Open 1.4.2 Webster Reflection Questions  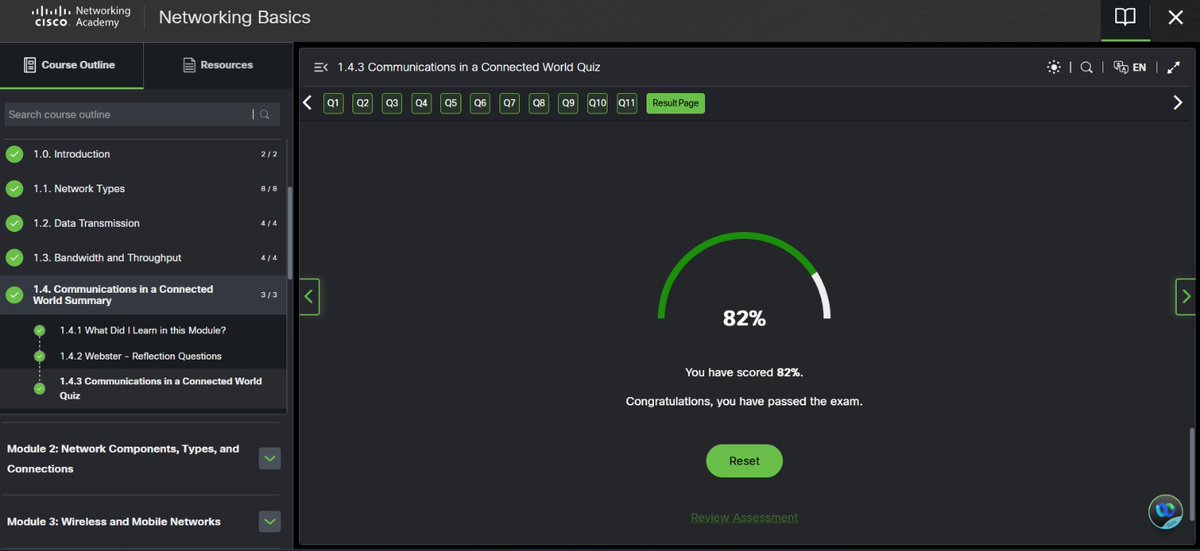pos(140,356)
